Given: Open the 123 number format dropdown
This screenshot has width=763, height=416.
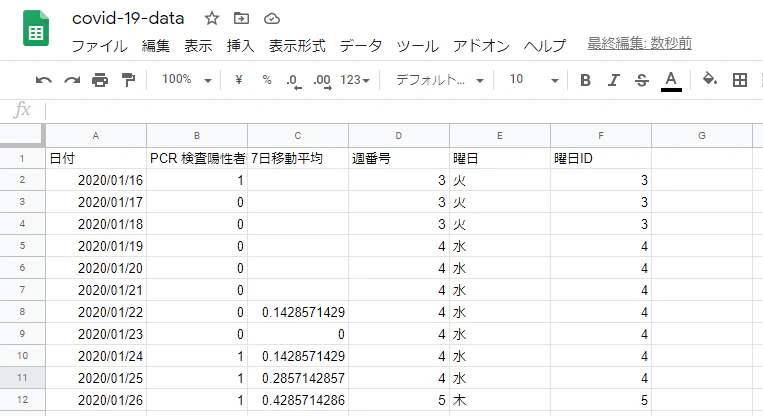Looking at the screenshot, I should (x=355, y=80).
